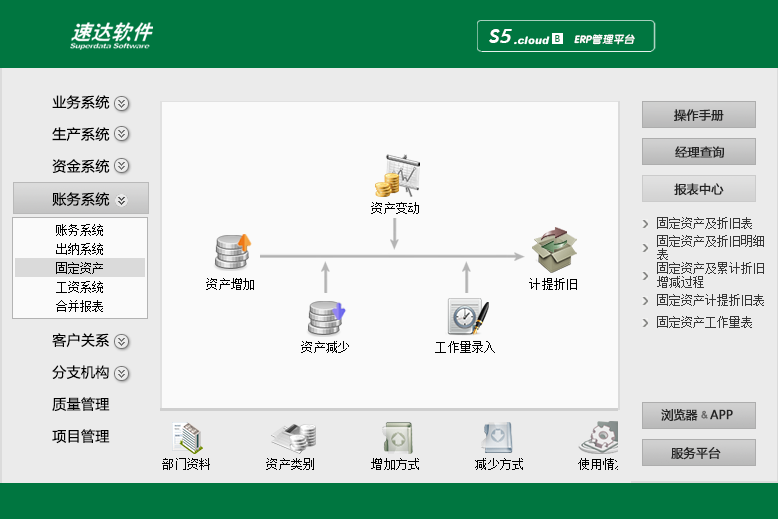This screenshot has width=778, height=521.
Task: Open 项目管理 module
Action: pos(80,437)
